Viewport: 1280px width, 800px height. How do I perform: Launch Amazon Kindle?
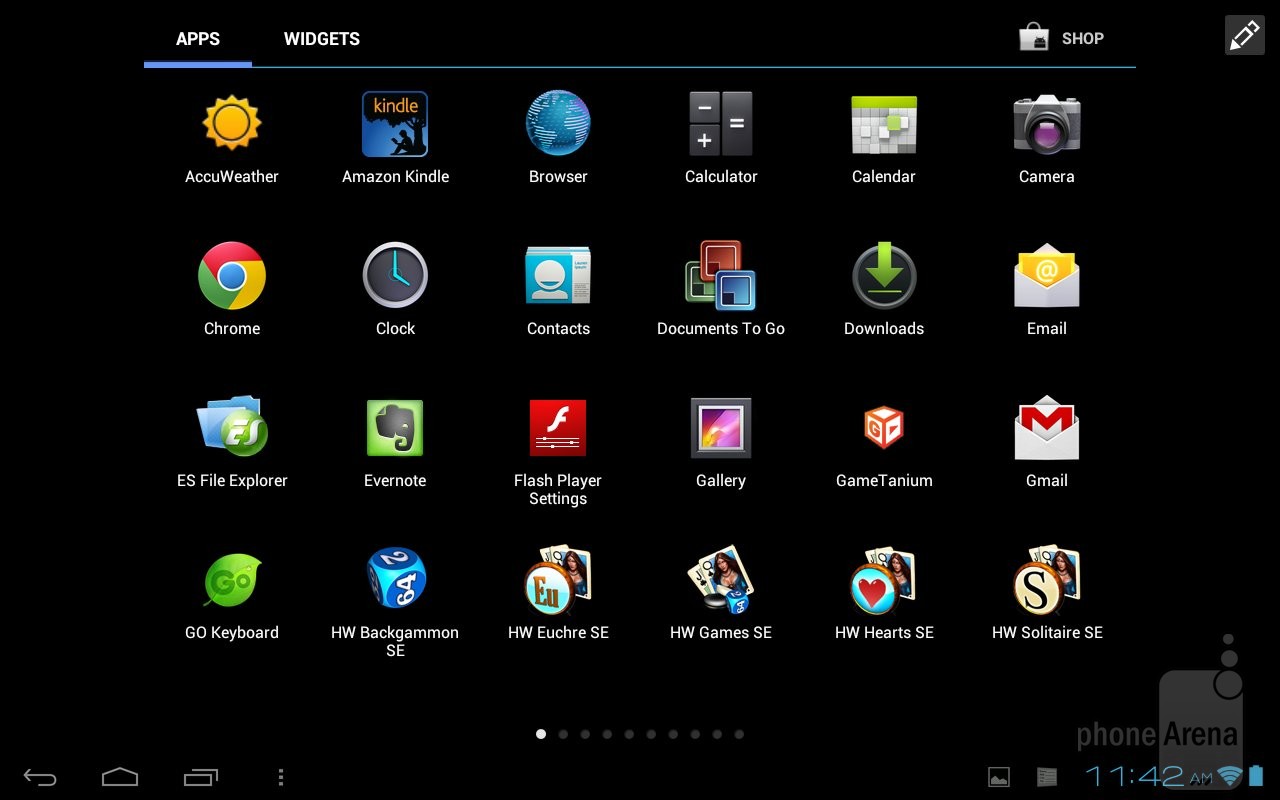pos(395,124)
